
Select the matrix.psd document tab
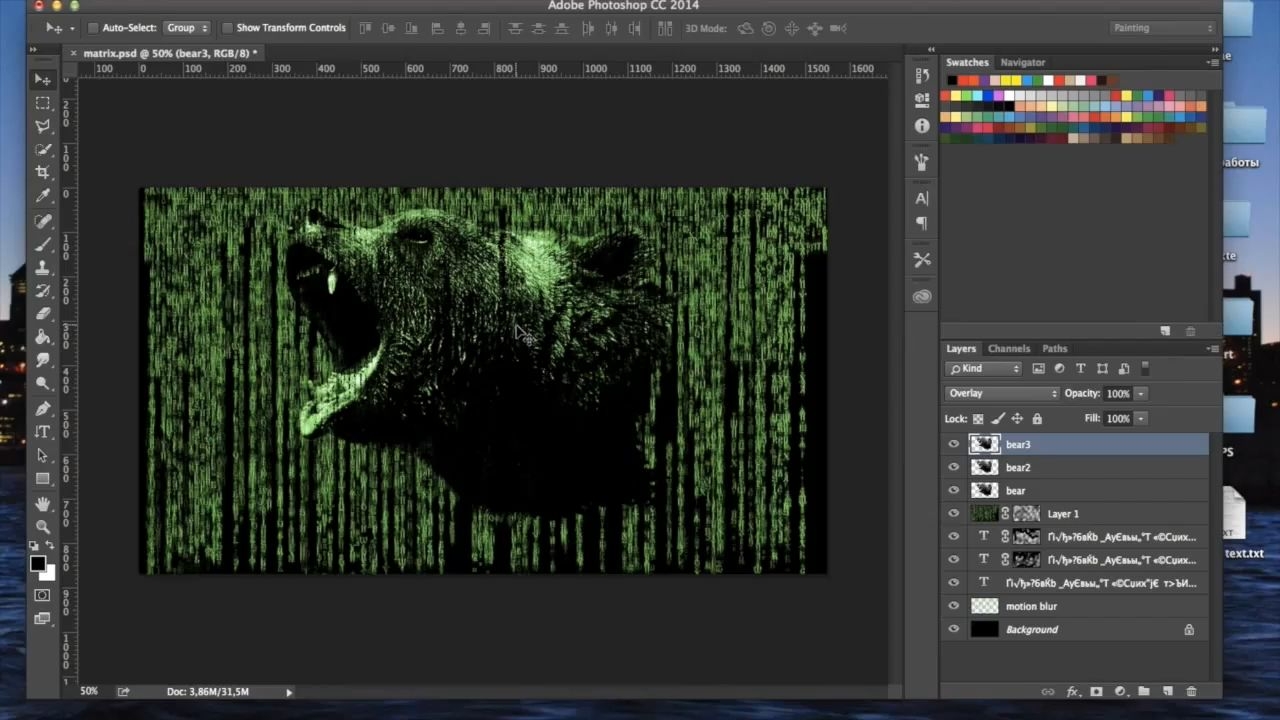(x=170, y=53)
